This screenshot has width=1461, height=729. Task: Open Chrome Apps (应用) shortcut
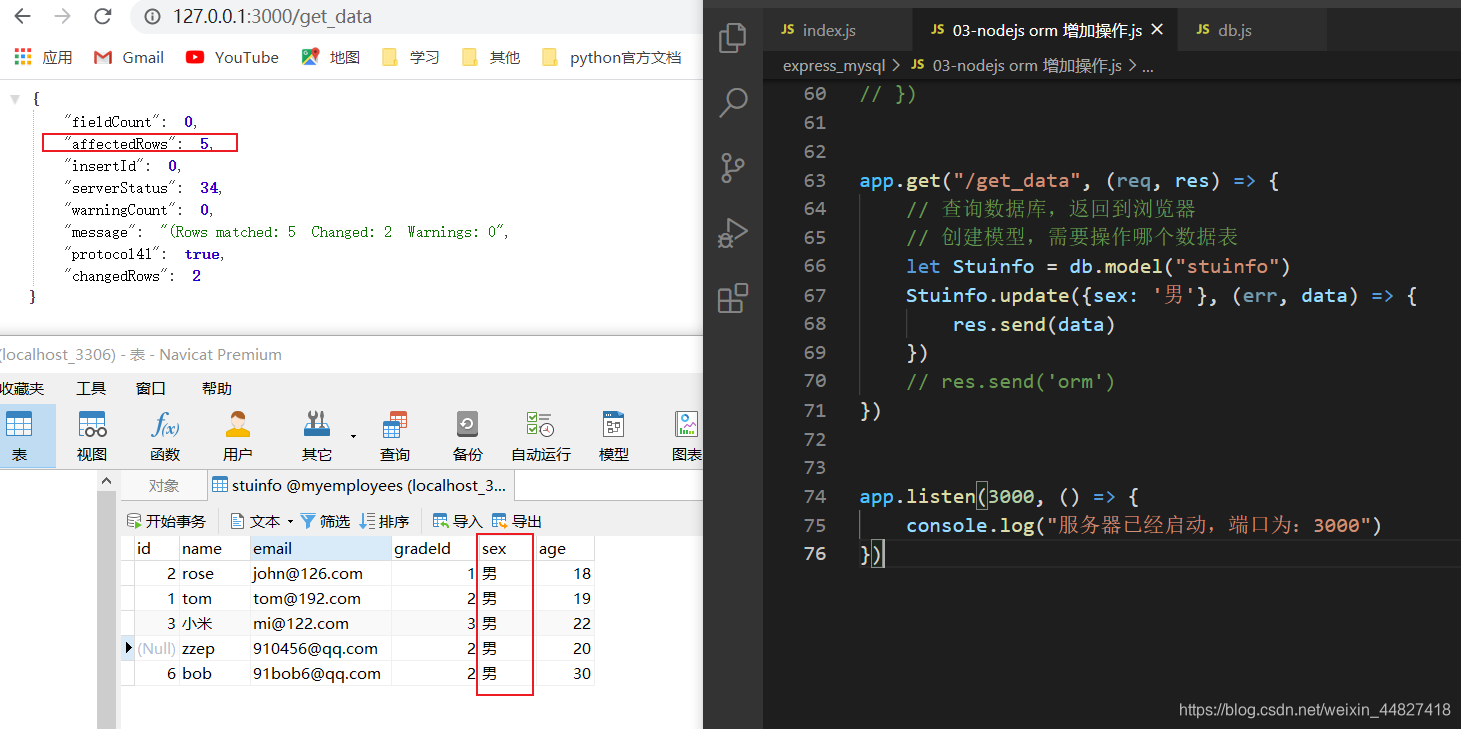[x=43, y=57]
